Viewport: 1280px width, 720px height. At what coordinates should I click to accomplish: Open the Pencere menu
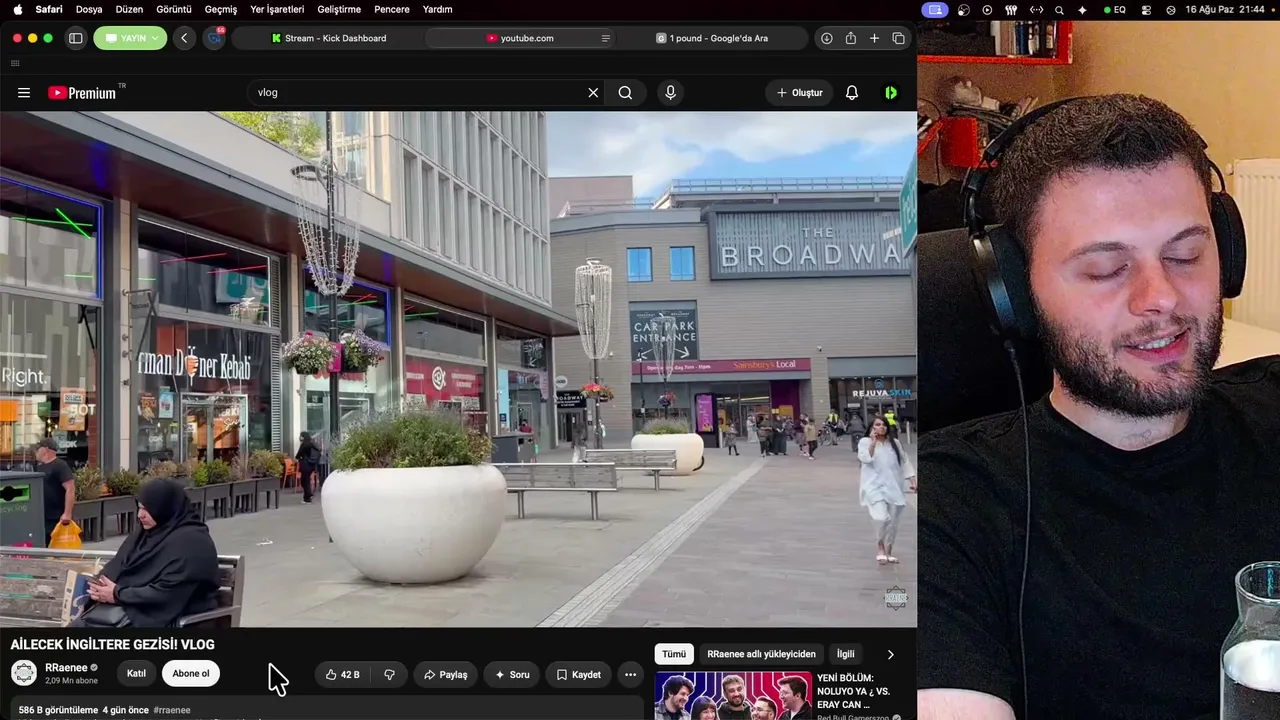(392, 9)
